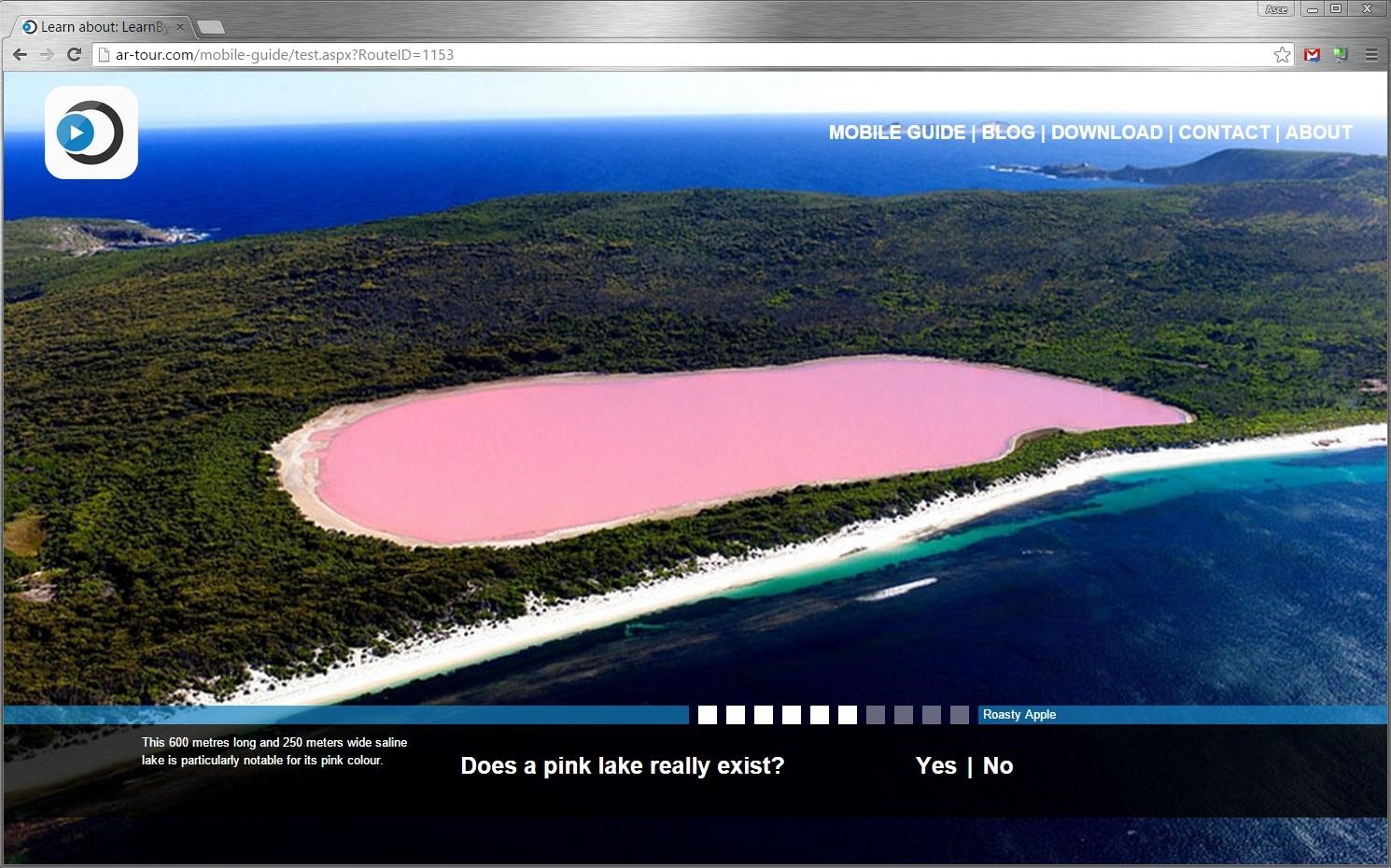Answer Yes to the pink lake question

[935, 765]
